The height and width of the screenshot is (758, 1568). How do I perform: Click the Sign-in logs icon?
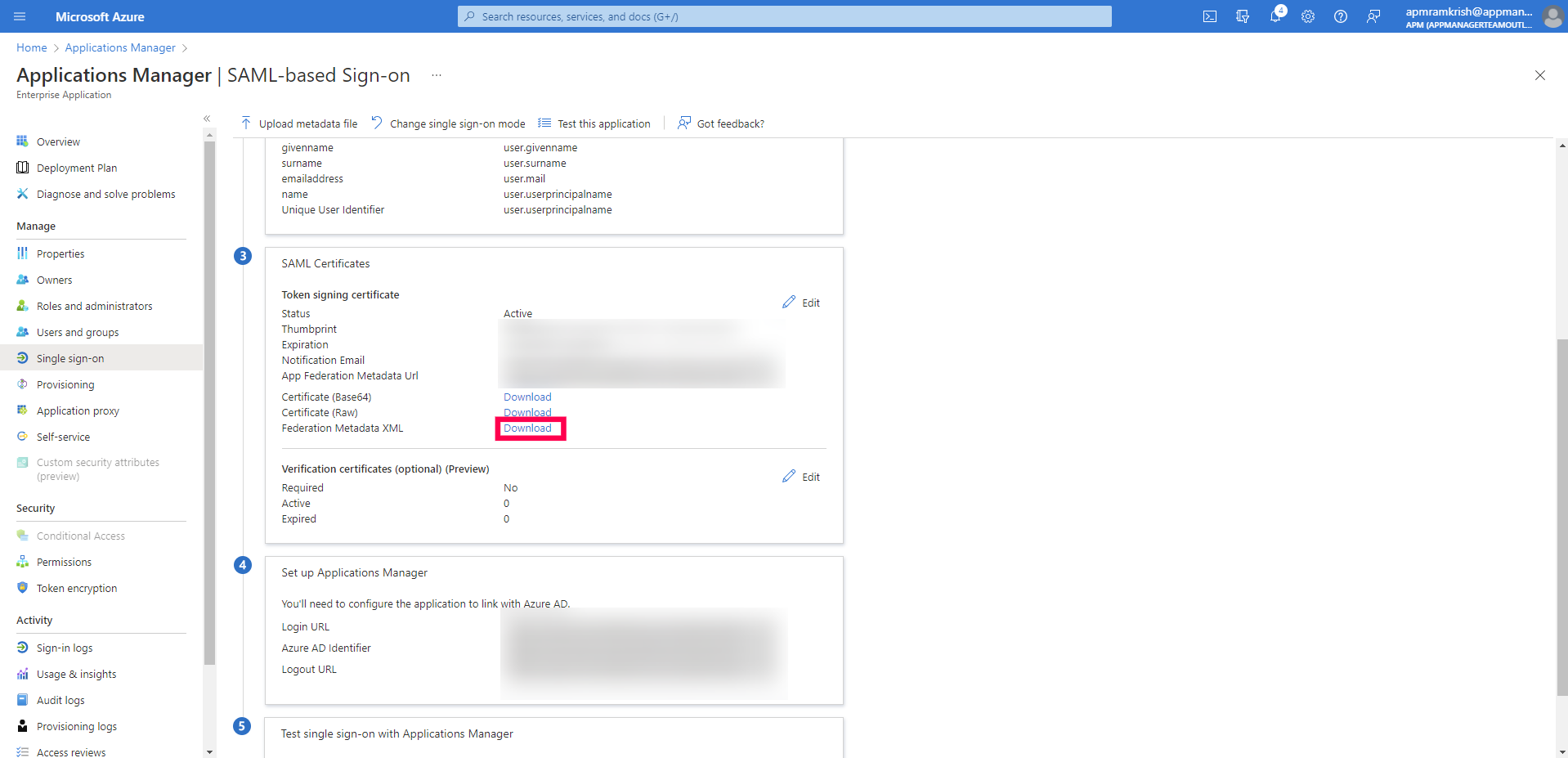(22, 648)
